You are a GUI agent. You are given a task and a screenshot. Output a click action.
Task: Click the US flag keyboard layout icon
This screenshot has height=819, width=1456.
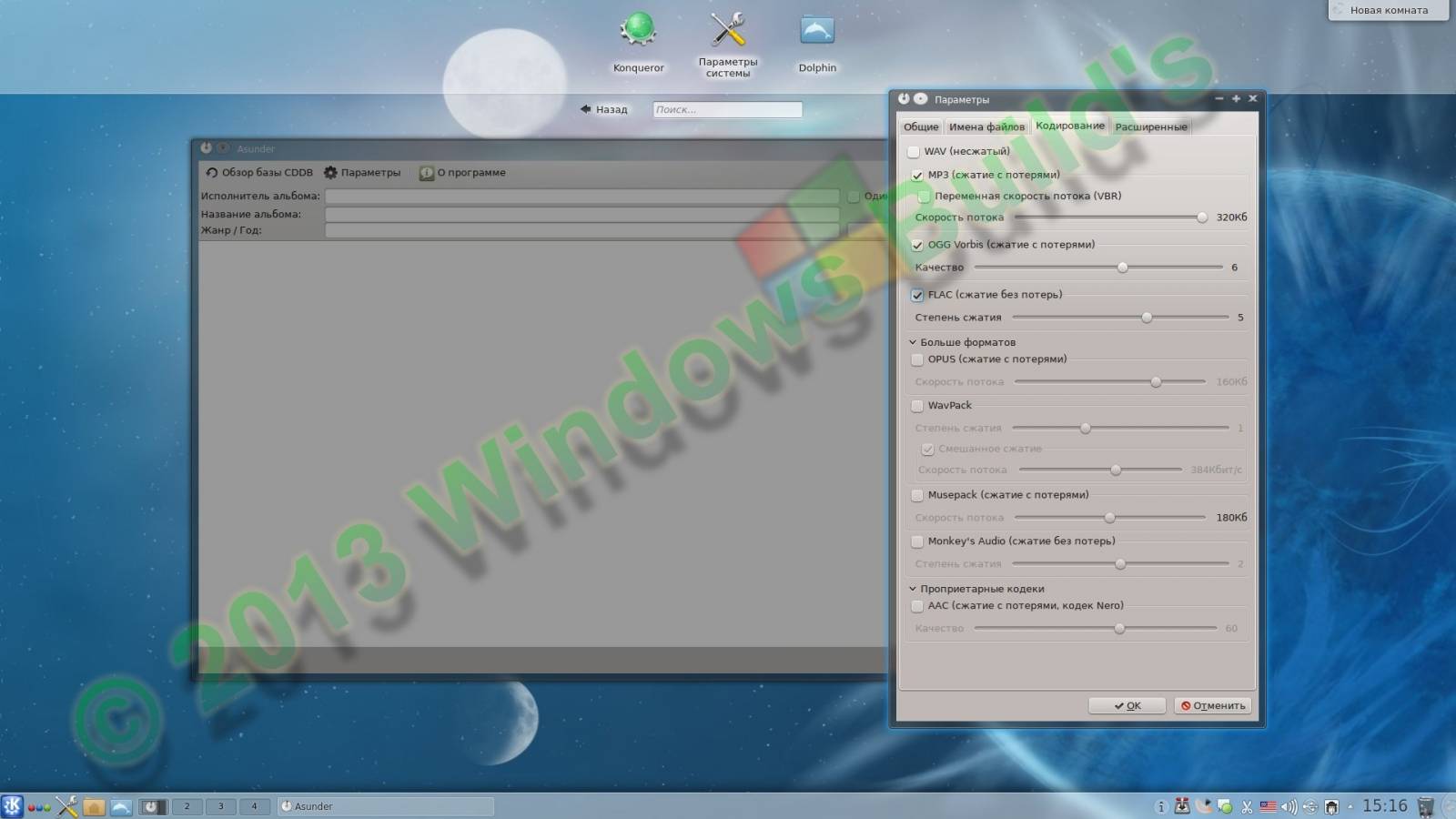(1268, 806)
